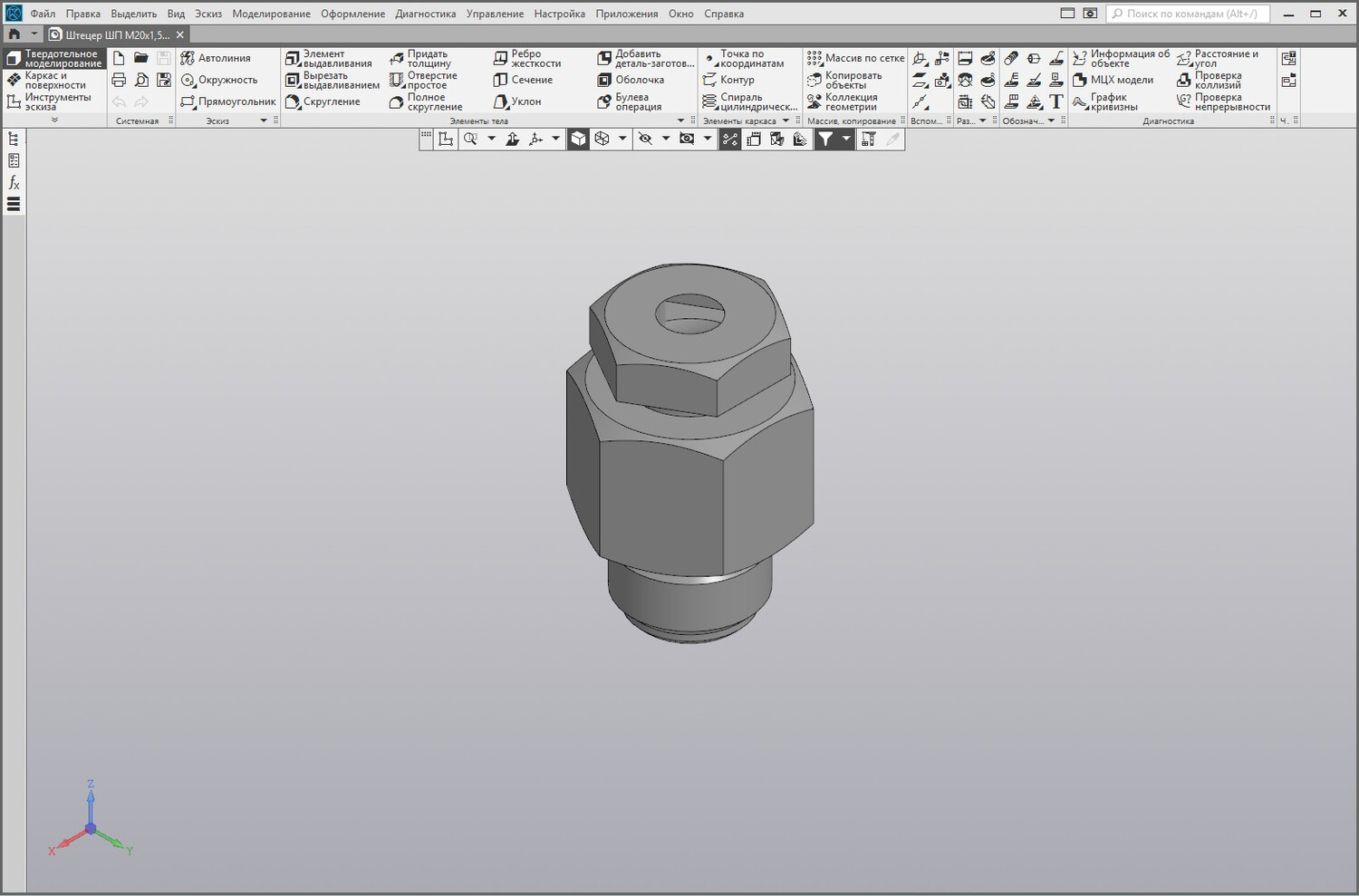1359x896 pixels.
Task: Click the command search field
Action: 1188,14
